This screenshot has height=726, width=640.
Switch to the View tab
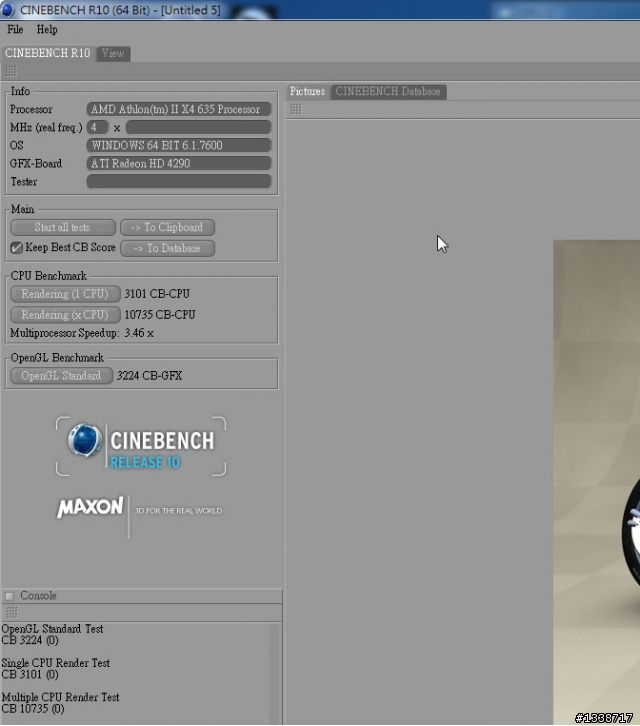click(113, 53)
